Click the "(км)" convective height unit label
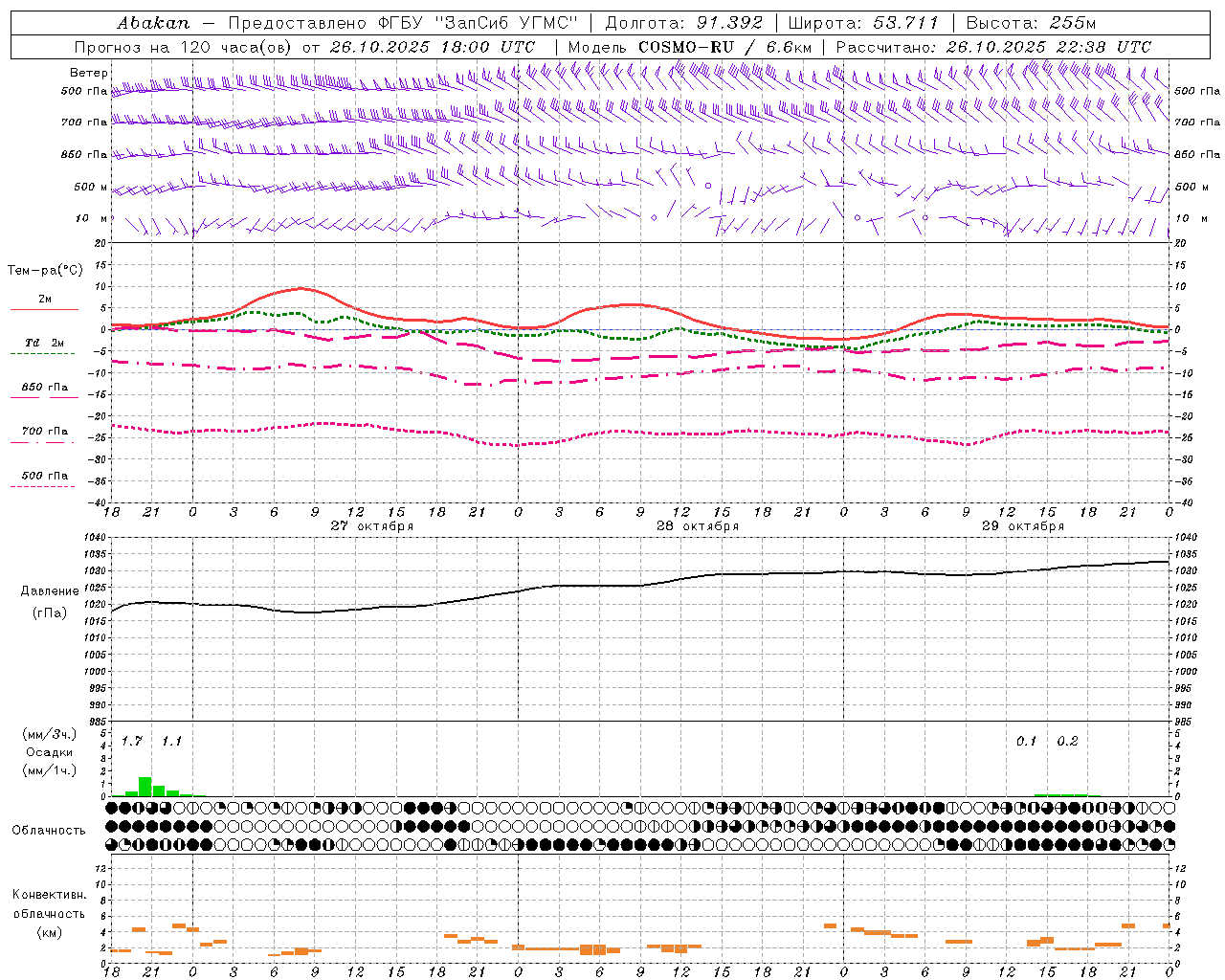Viewport: 1225px width, 980px height. point(50,932)
